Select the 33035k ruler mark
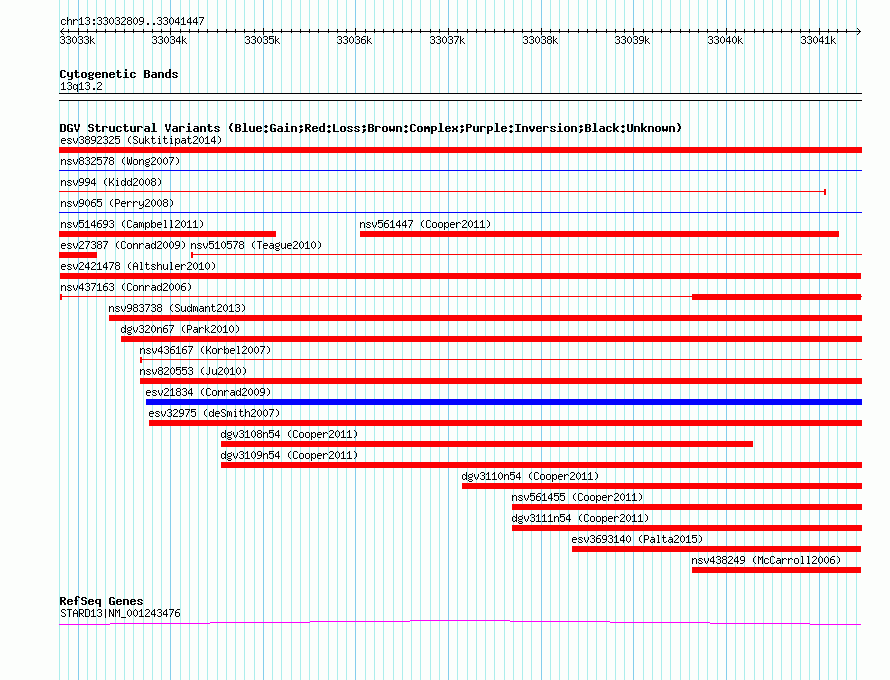 [262, 40]
